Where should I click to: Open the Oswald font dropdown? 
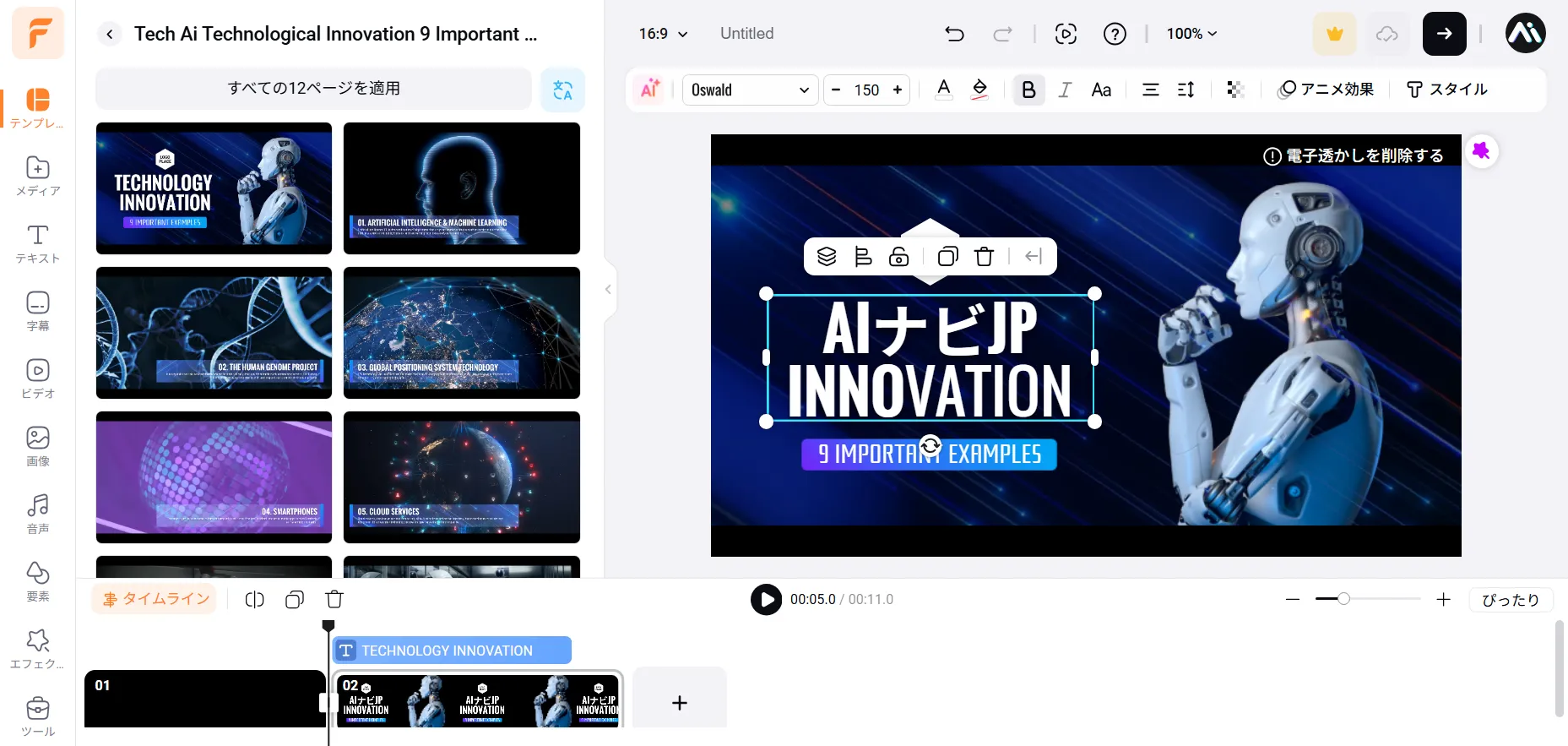(750, 90)
